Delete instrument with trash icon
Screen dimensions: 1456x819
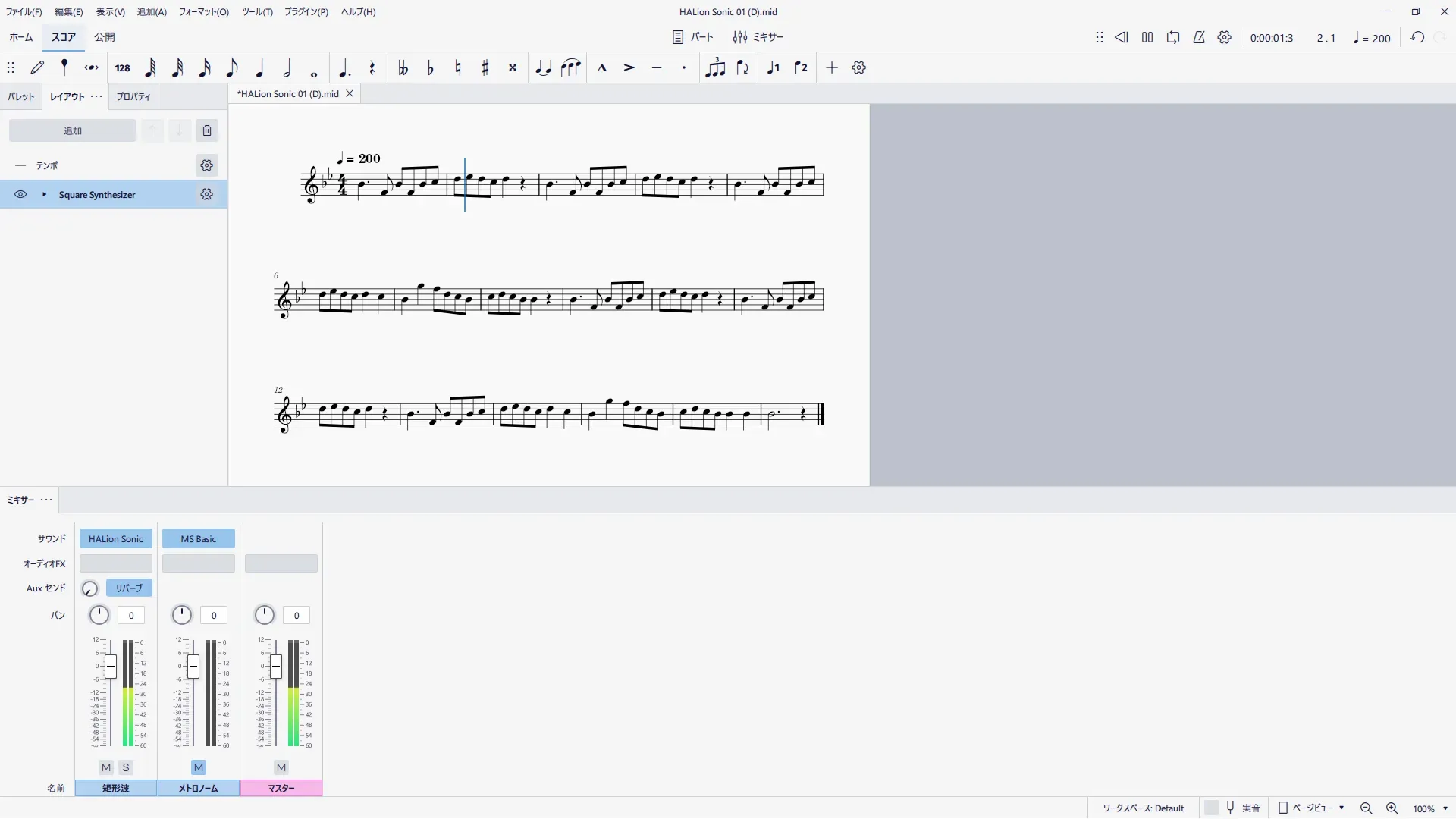(x=207, y=130)
